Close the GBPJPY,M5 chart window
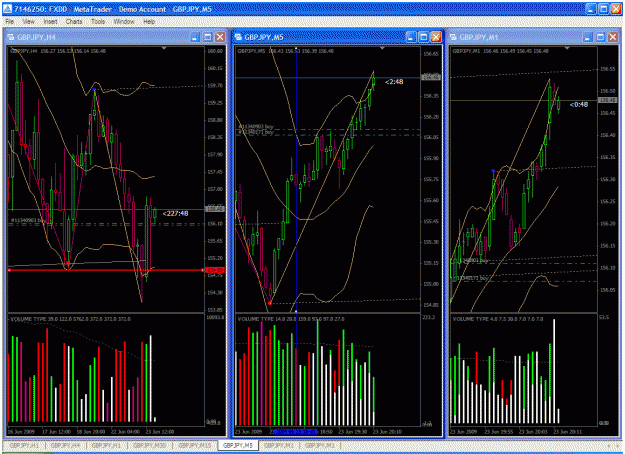The image size is (625, 454). pyautogui.click(x=436, y=37)
